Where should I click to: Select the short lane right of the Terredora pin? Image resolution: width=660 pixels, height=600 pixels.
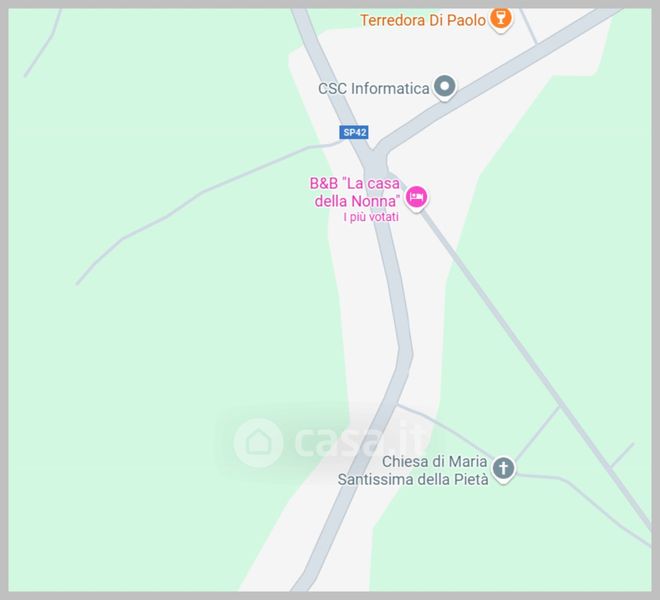528,26
